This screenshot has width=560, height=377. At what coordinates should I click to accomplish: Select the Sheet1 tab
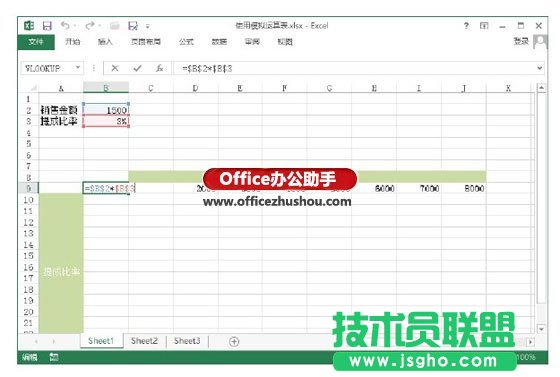pyautogui.click(x=101, y=341)
